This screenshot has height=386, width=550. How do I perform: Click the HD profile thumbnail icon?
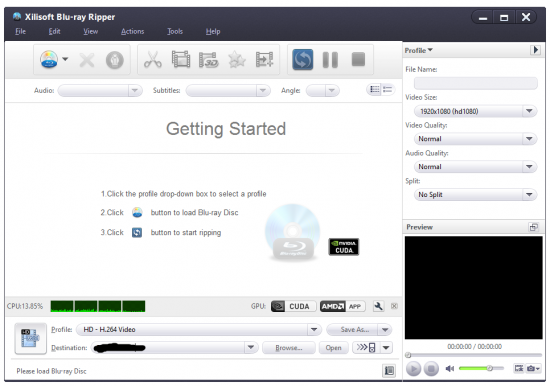click(x=30, y=338)
